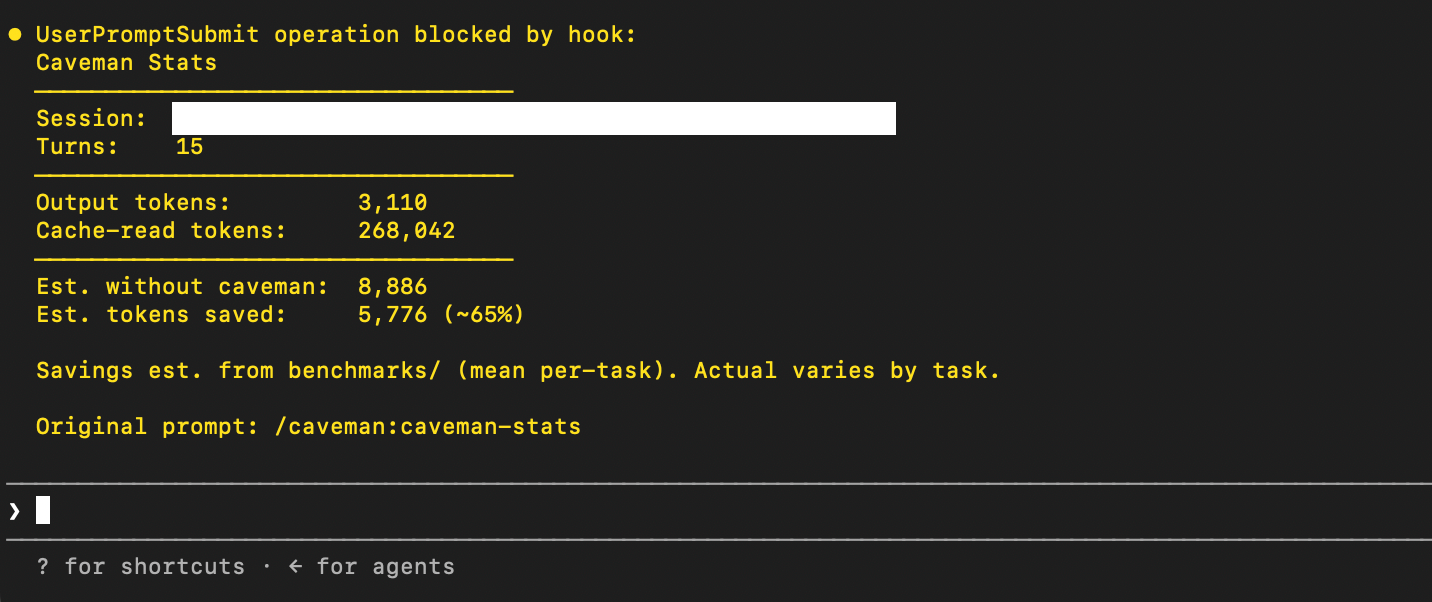Click the Est. tokens saved 5,776 value

[393, 315]
